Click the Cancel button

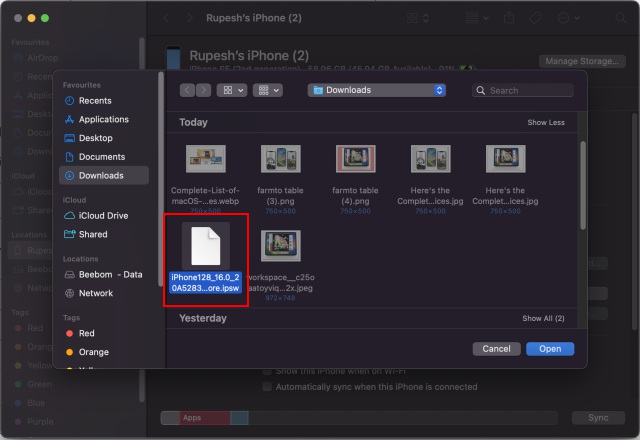pyautogui.click(x=496, y=349)
